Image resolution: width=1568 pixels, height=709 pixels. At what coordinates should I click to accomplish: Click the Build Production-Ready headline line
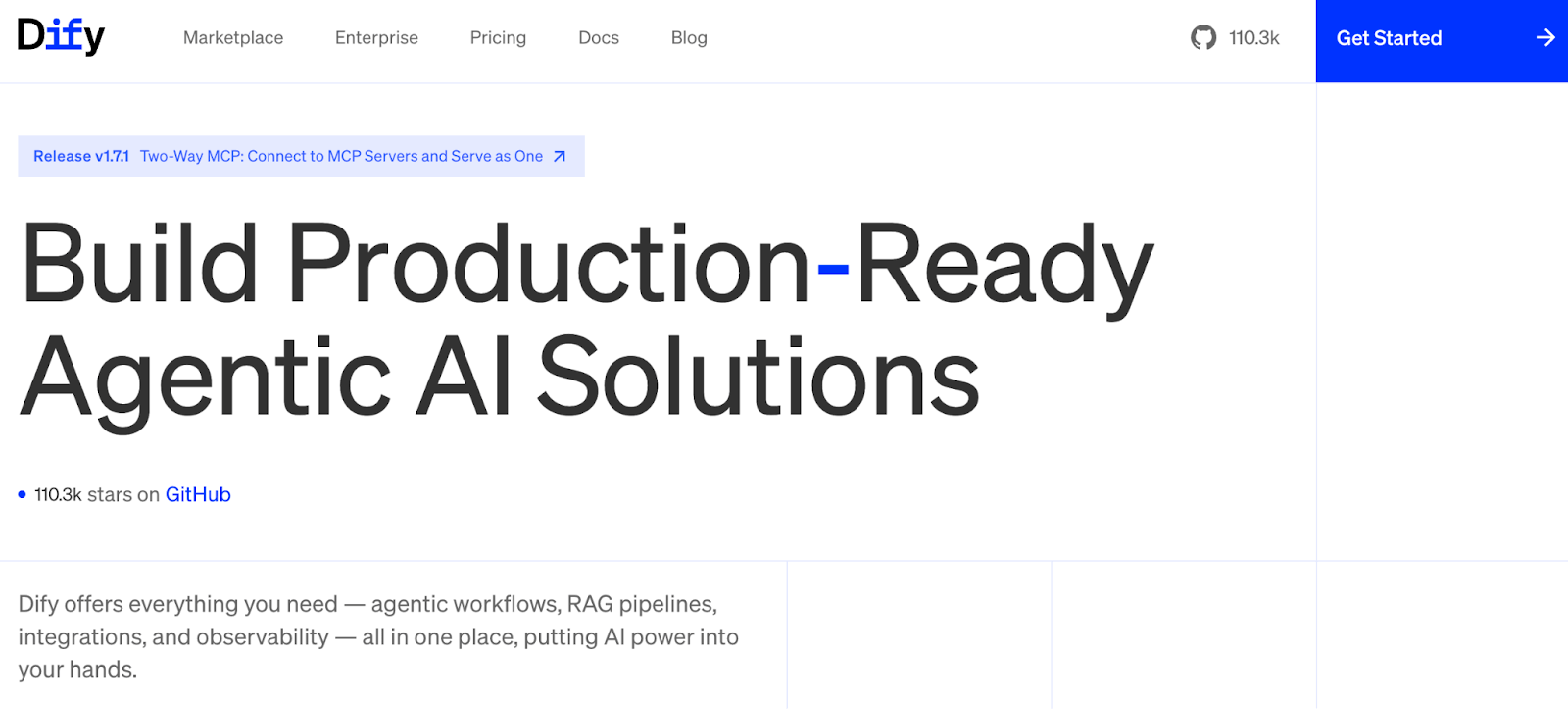[586, 265]
